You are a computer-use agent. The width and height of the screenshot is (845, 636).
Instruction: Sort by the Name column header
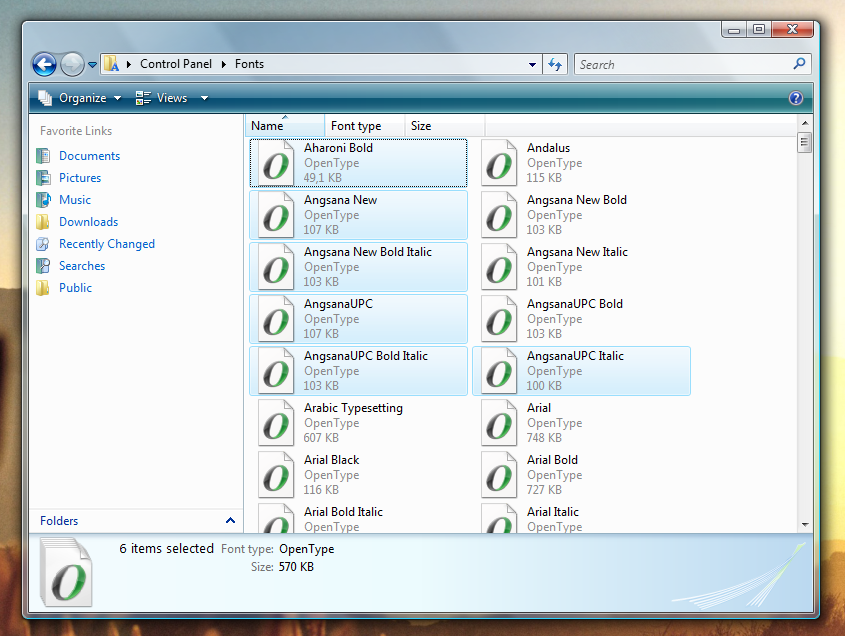point(285,126)
